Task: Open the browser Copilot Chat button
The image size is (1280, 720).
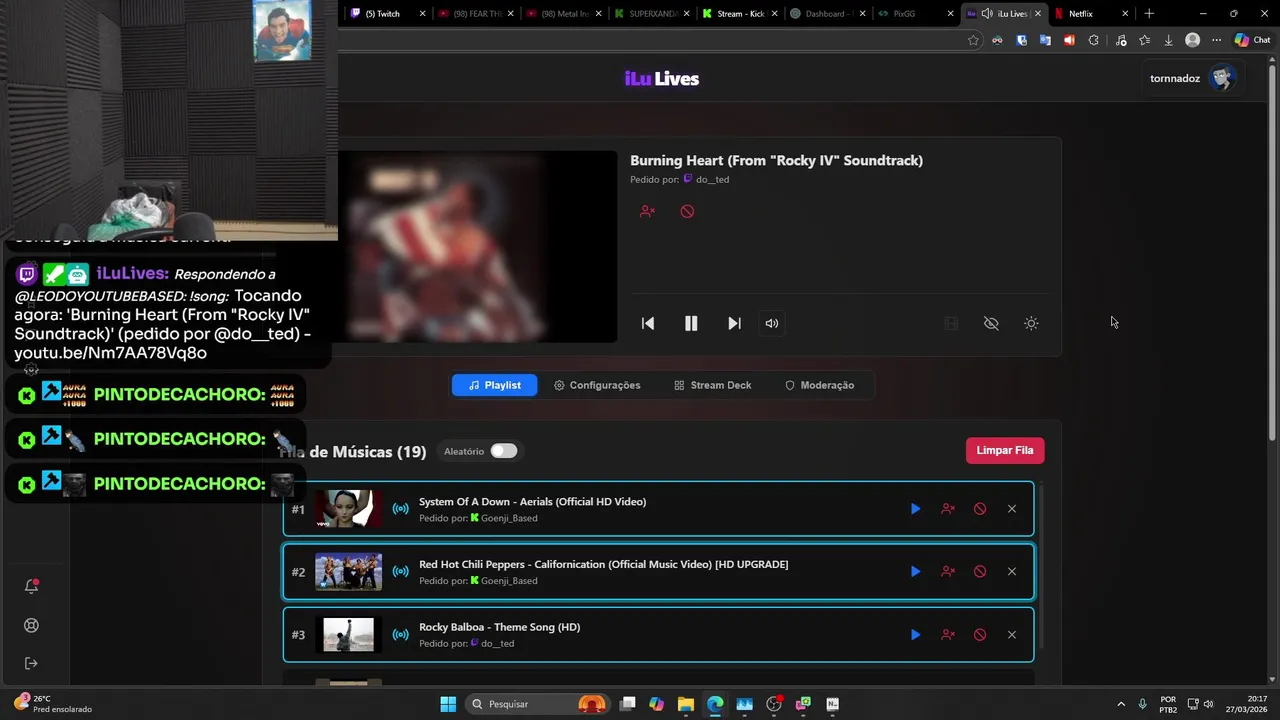Action: tap(1252, 40)
